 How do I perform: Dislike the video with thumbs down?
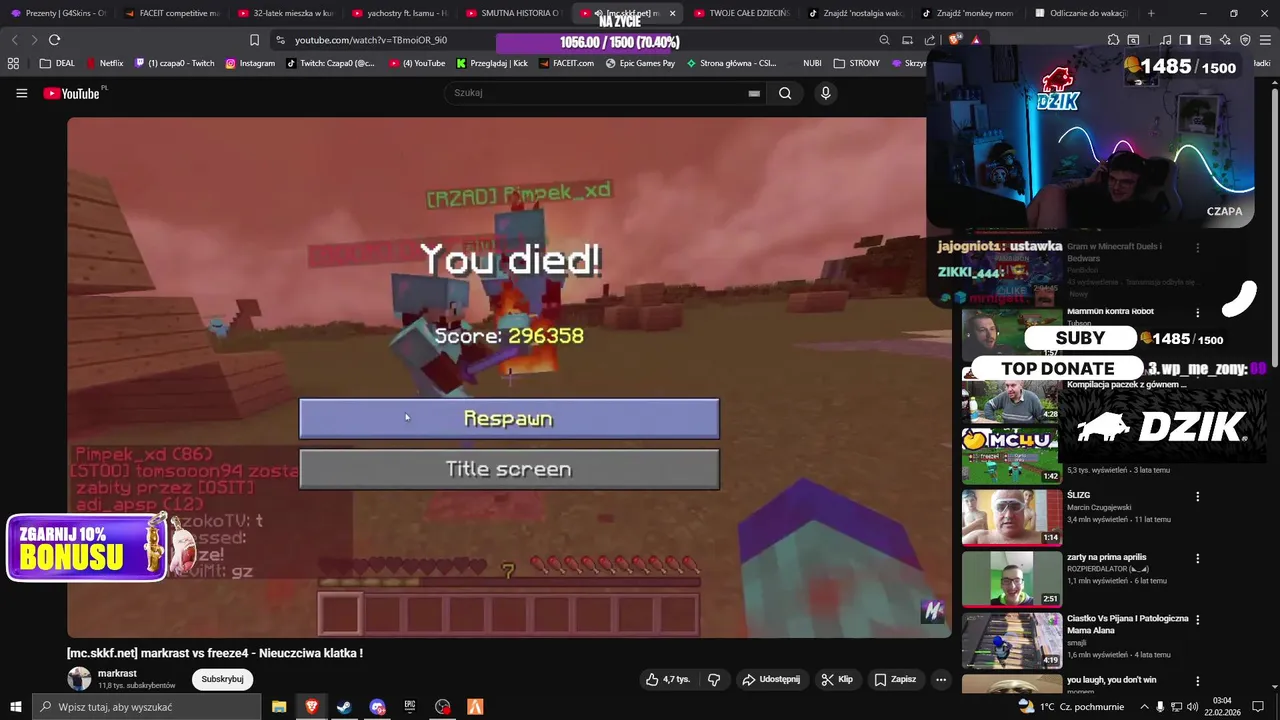(714, 679)
